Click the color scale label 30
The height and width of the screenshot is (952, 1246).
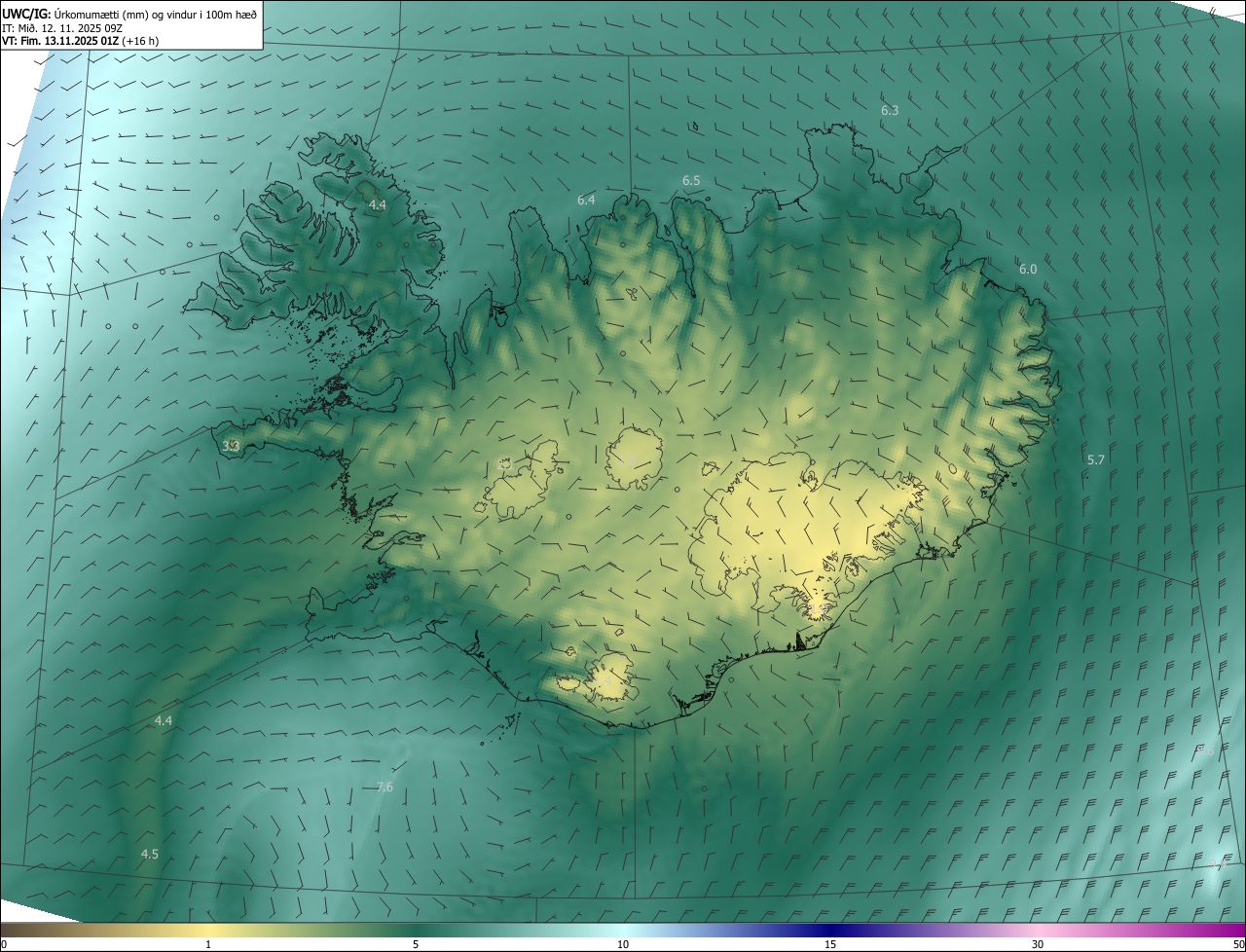[x=1038, y=944]
